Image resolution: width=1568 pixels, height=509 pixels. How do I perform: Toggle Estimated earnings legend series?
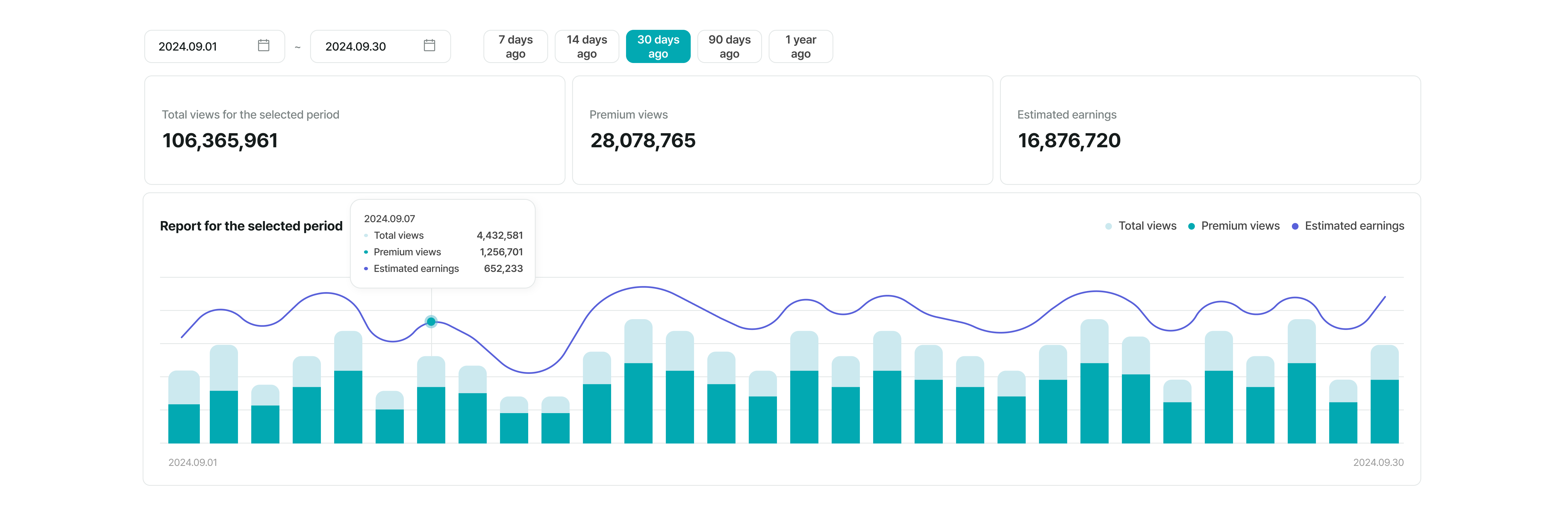1354,226
